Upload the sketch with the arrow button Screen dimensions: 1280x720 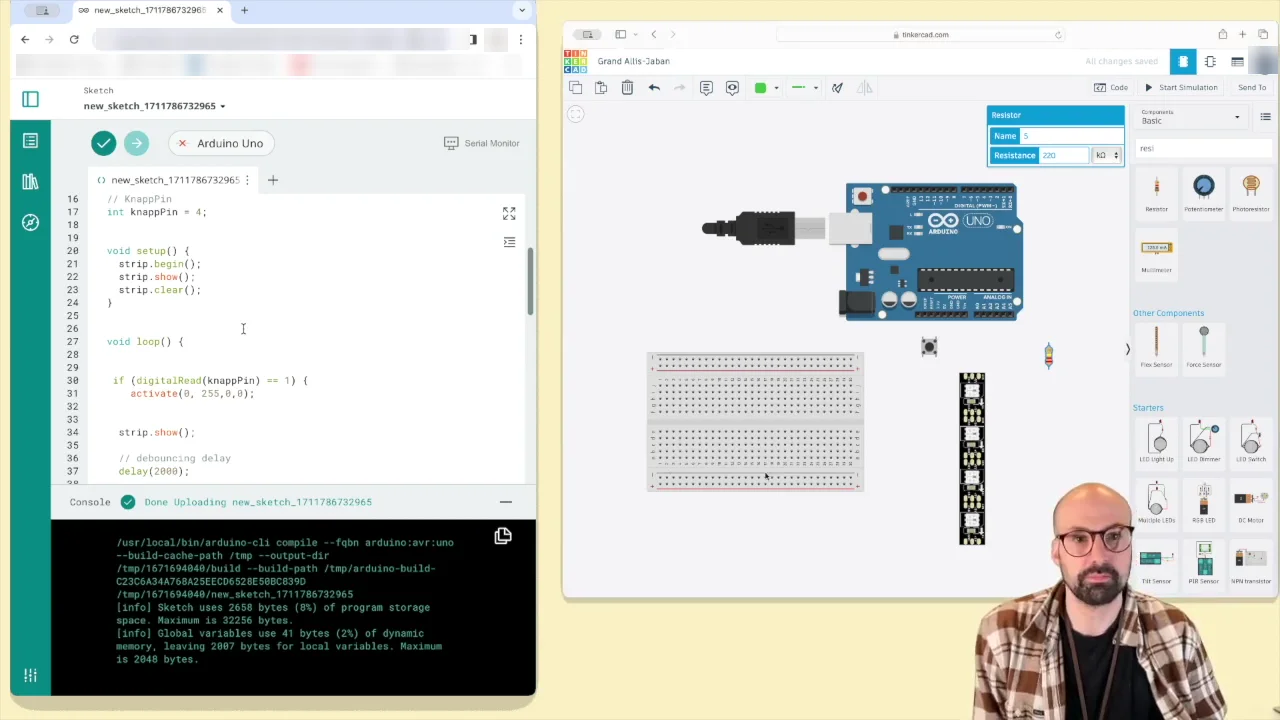(x=137, y=143)
